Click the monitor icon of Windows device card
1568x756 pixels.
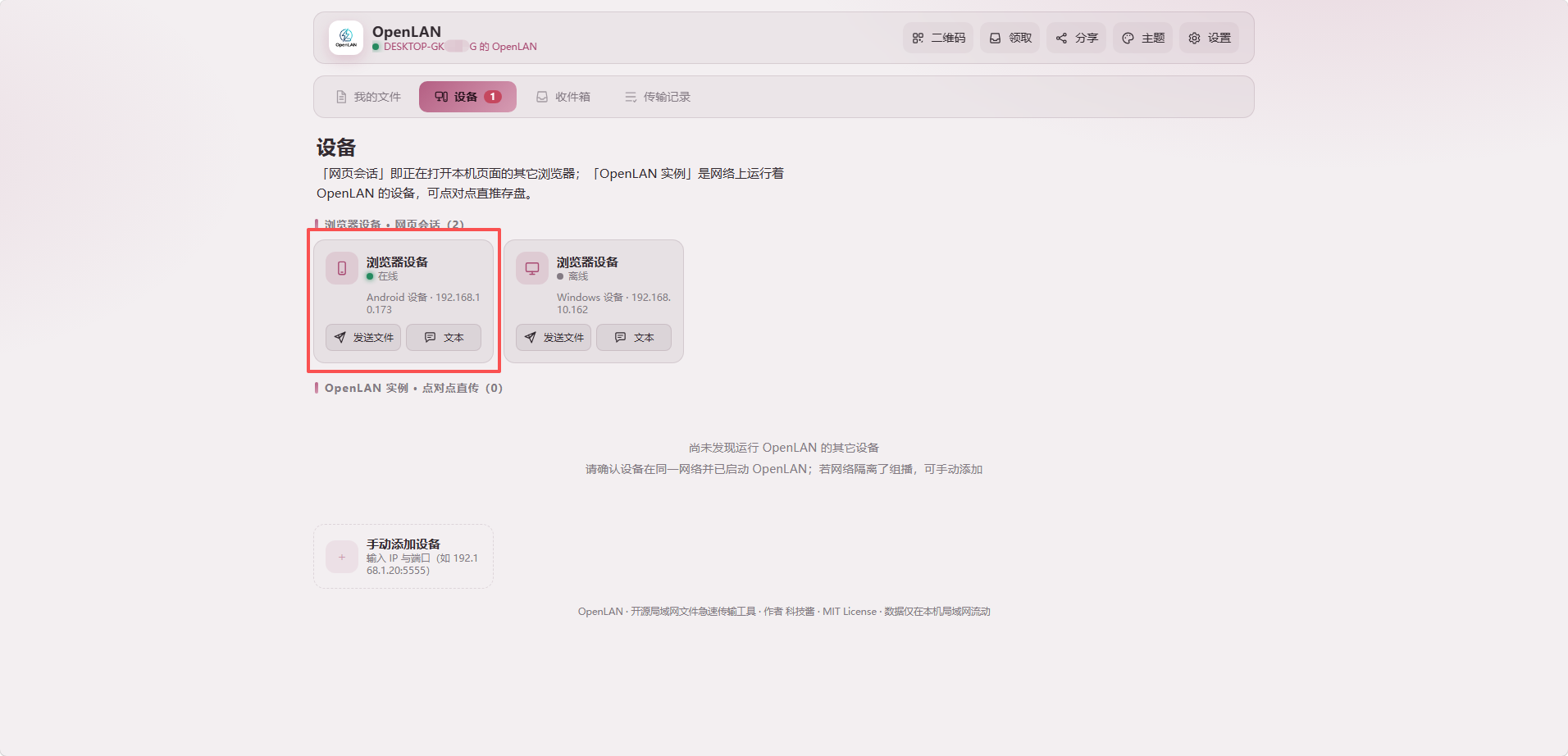pos(532,268)
